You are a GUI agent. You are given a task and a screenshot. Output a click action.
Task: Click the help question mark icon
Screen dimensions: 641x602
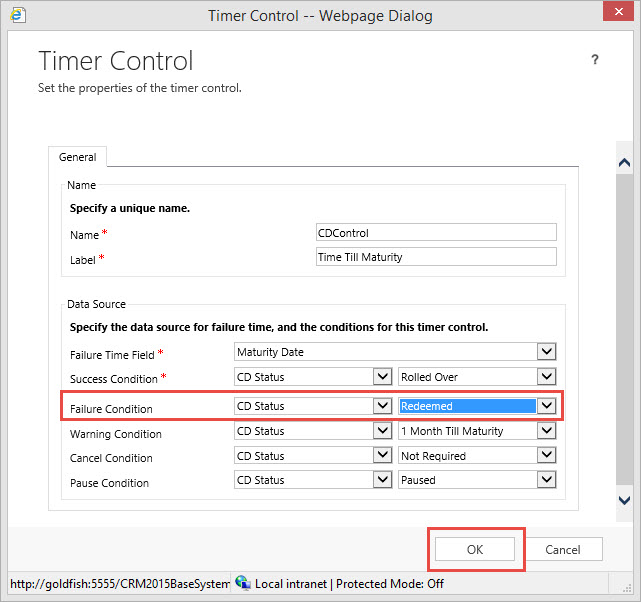click(x=595, y=60)
